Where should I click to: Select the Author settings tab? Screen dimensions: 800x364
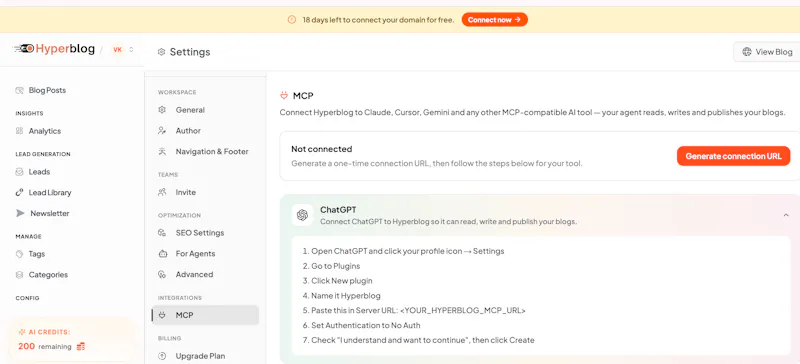(x=205, y=131)
